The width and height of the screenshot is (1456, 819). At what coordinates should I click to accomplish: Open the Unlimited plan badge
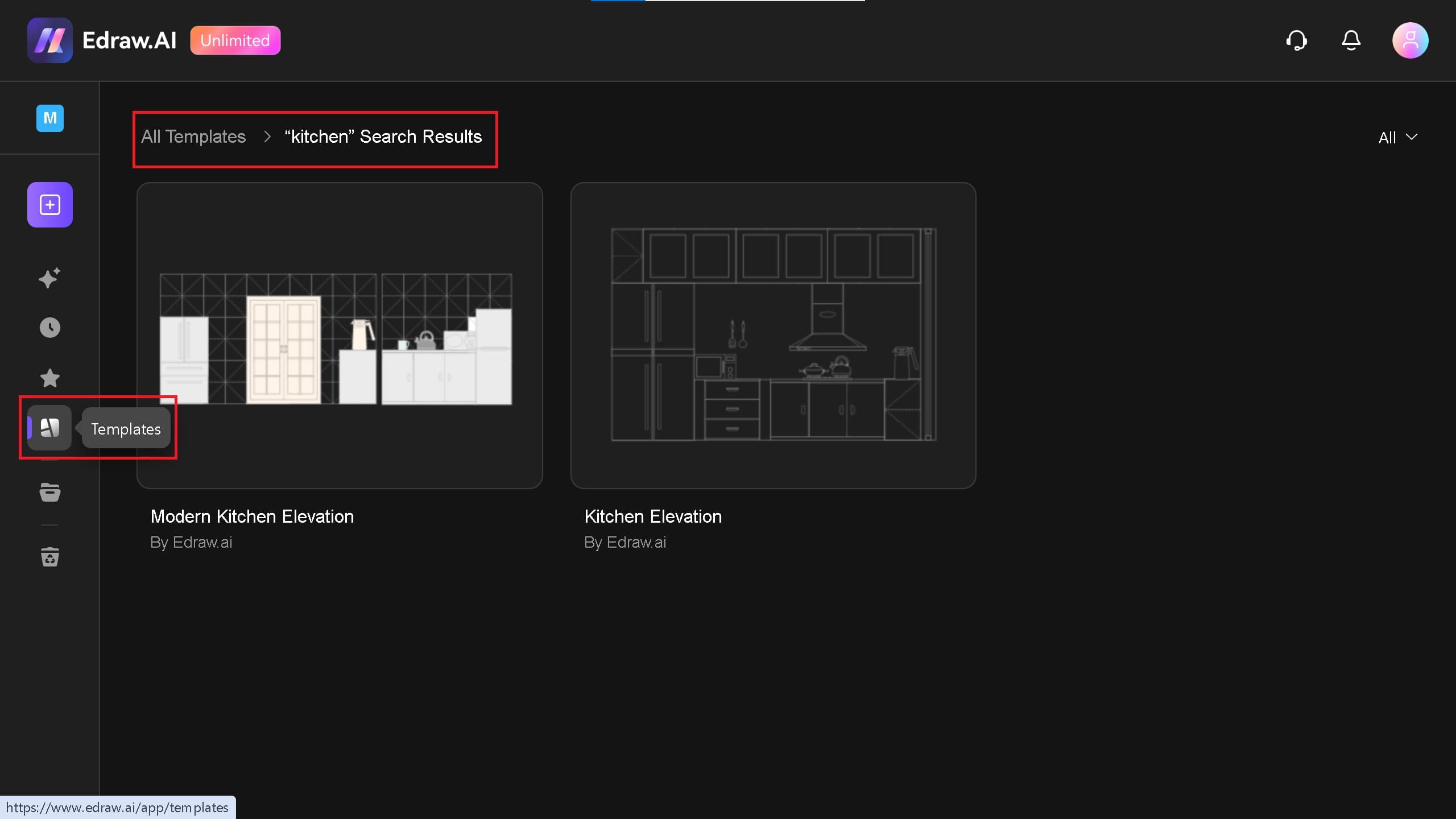235,40
